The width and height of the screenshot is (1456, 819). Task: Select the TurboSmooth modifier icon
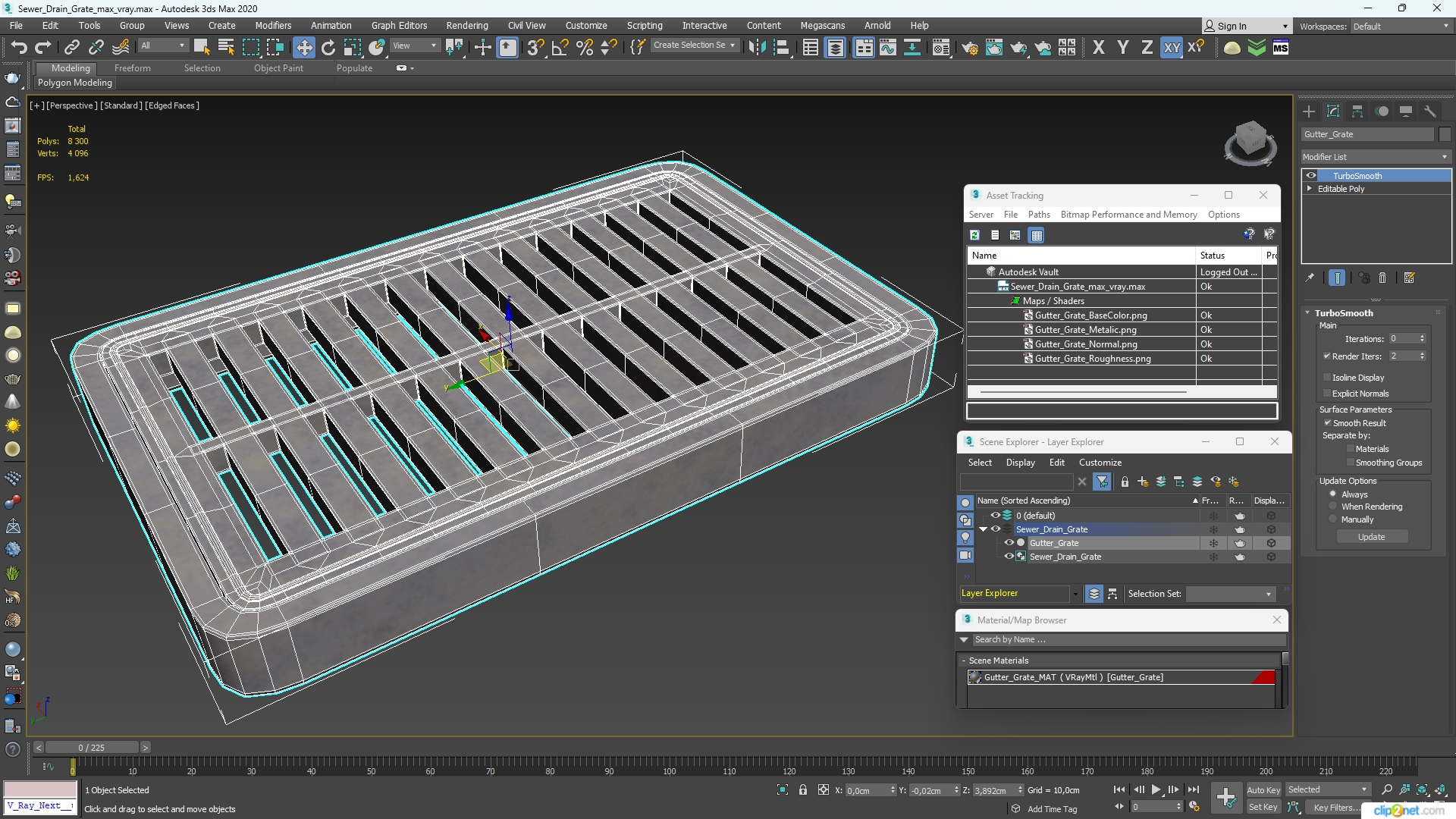(x=1310, y=175)
